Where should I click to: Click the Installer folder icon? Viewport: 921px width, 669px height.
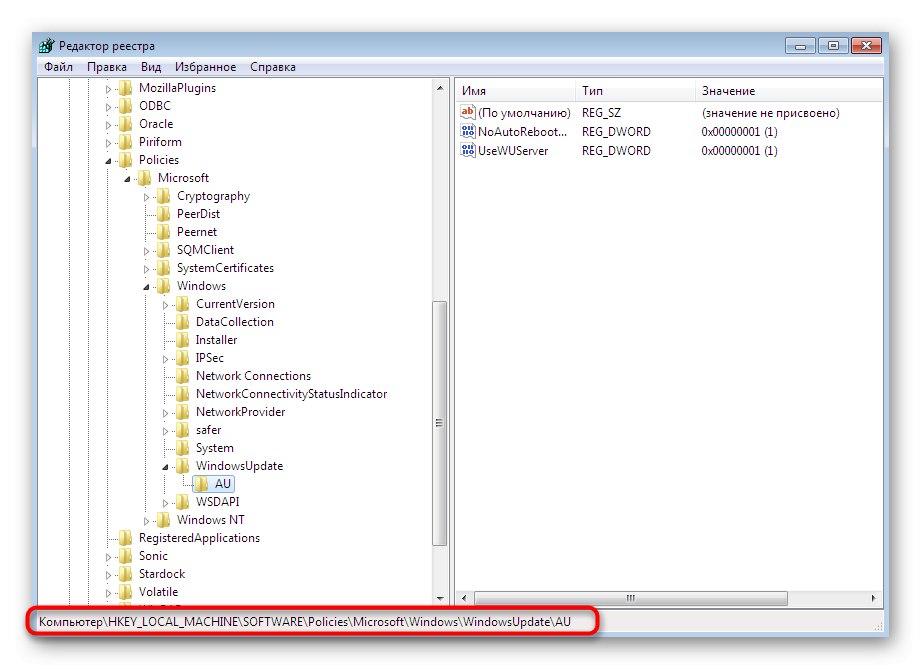pyautogui.click(x=183, y=340)
